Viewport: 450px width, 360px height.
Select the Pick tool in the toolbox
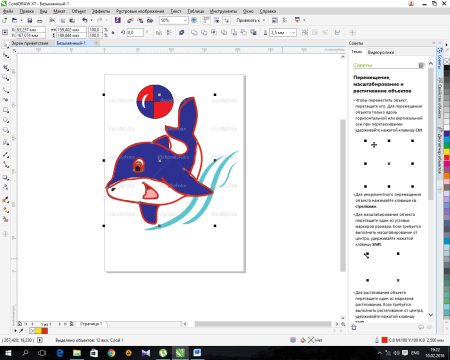click(6, 44)
